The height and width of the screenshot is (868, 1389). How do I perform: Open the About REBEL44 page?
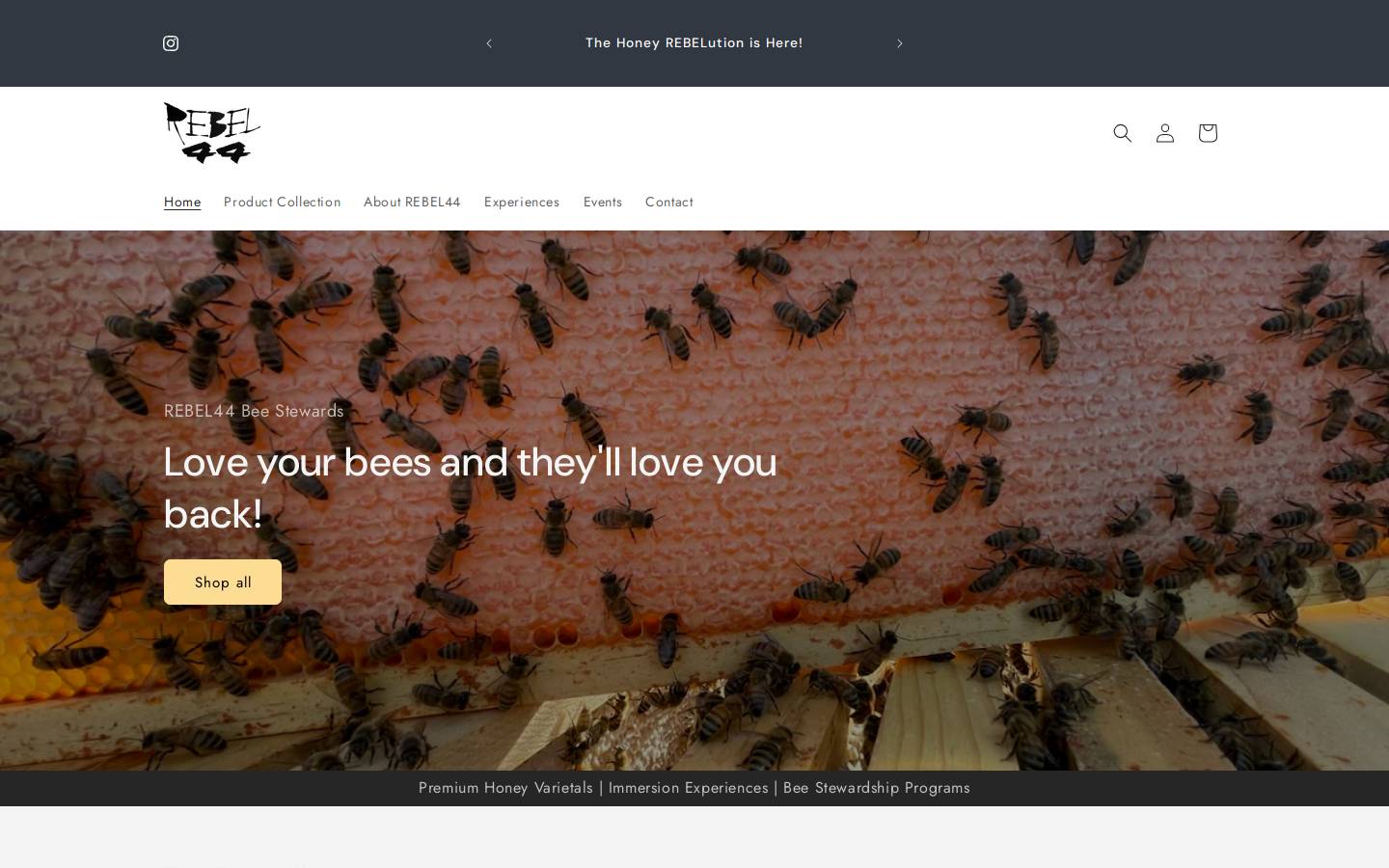[x=412, y=202]
